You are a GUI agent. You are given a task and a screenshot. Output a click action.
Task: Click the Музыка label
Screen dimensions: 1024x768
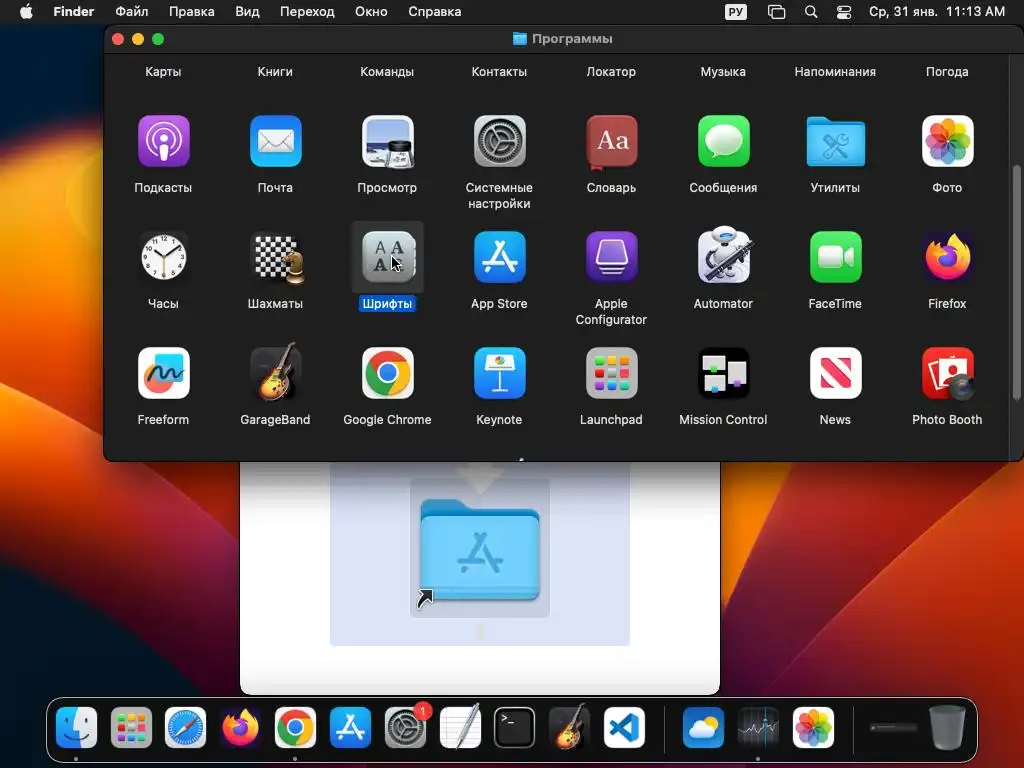723,72
